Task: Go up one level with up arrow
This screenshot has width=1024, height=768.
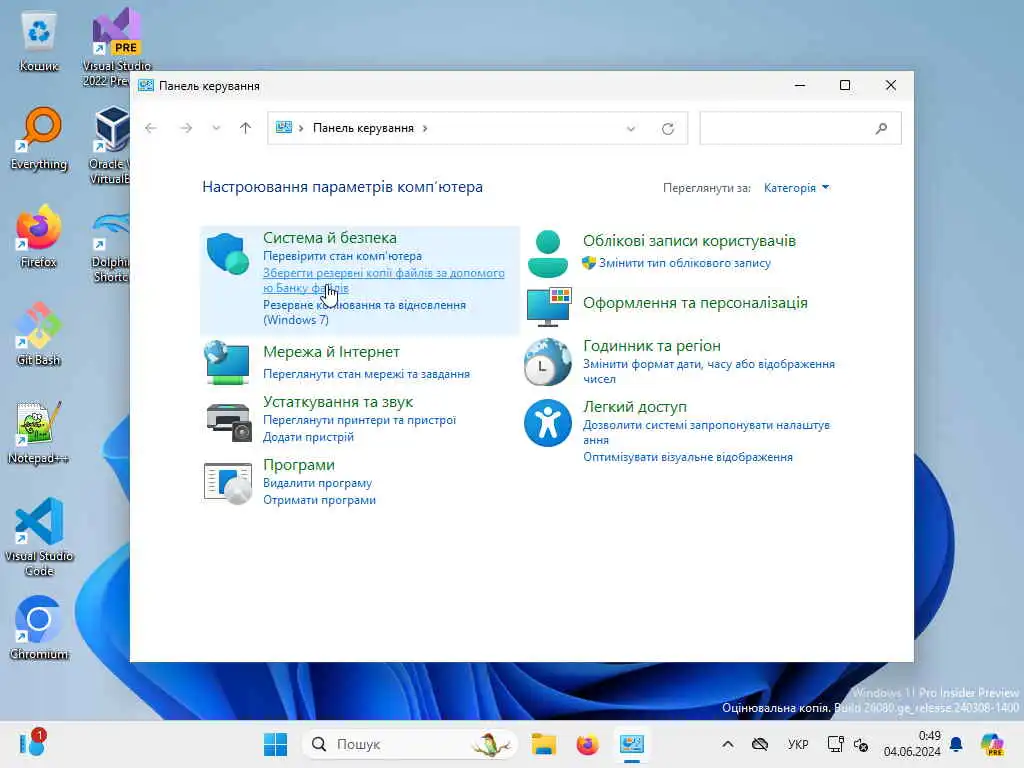Action: coord(246,128)
